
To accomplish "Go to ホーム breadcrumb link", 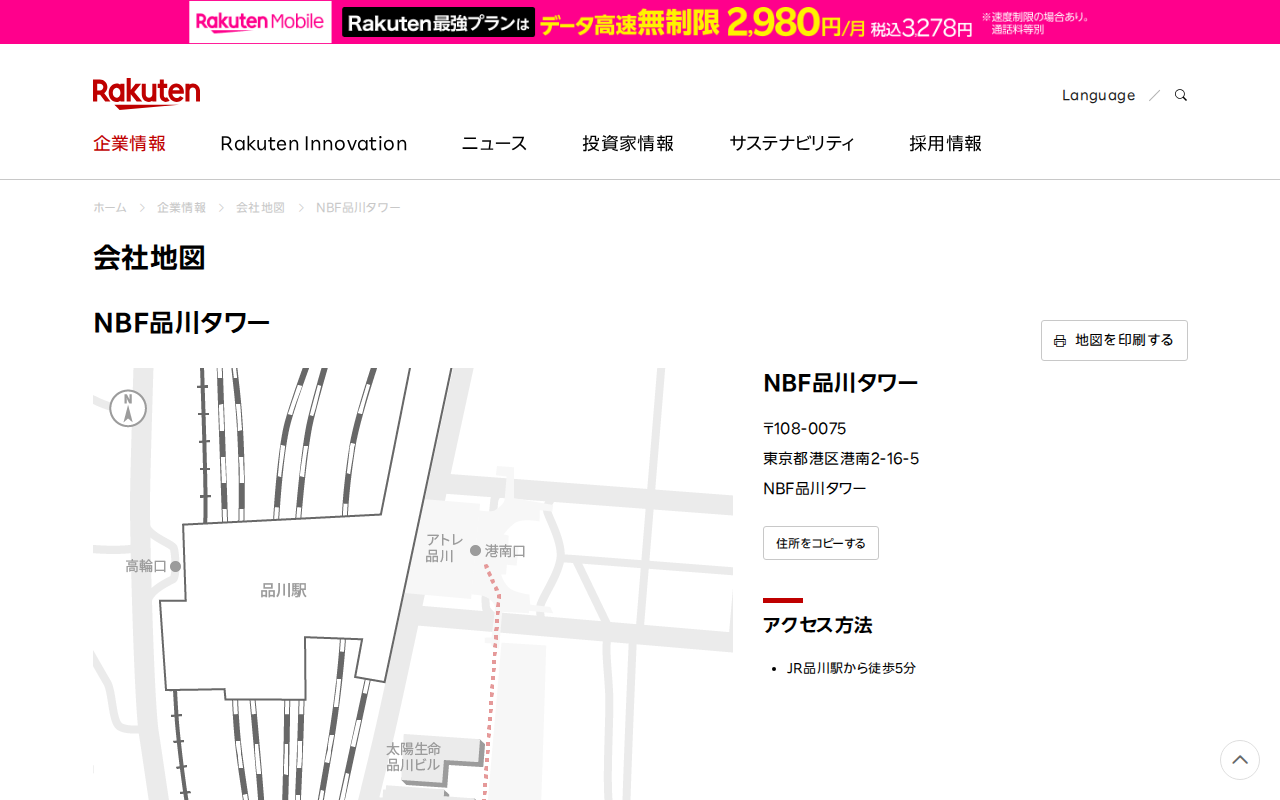I will [110, 207].
